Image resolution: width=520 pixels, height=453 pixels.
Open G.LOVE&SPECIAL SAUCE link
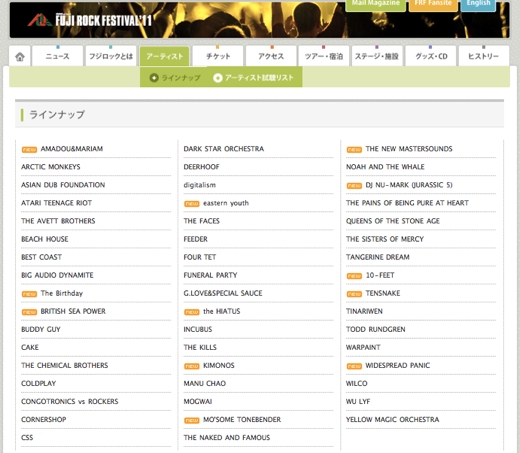pos(223,293)
